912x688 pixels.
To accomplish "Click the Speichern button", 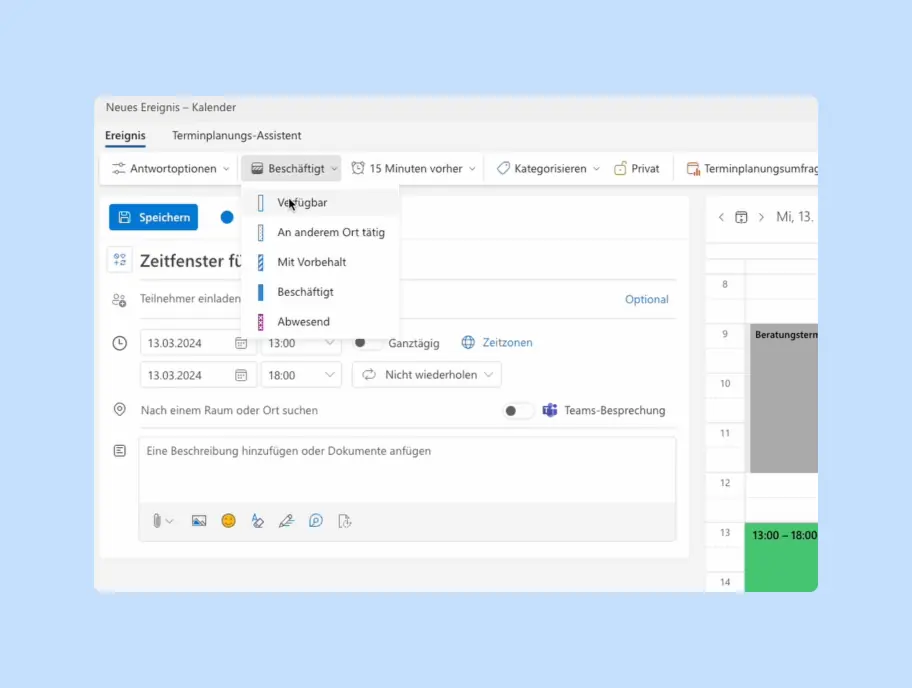I will 153,217.
